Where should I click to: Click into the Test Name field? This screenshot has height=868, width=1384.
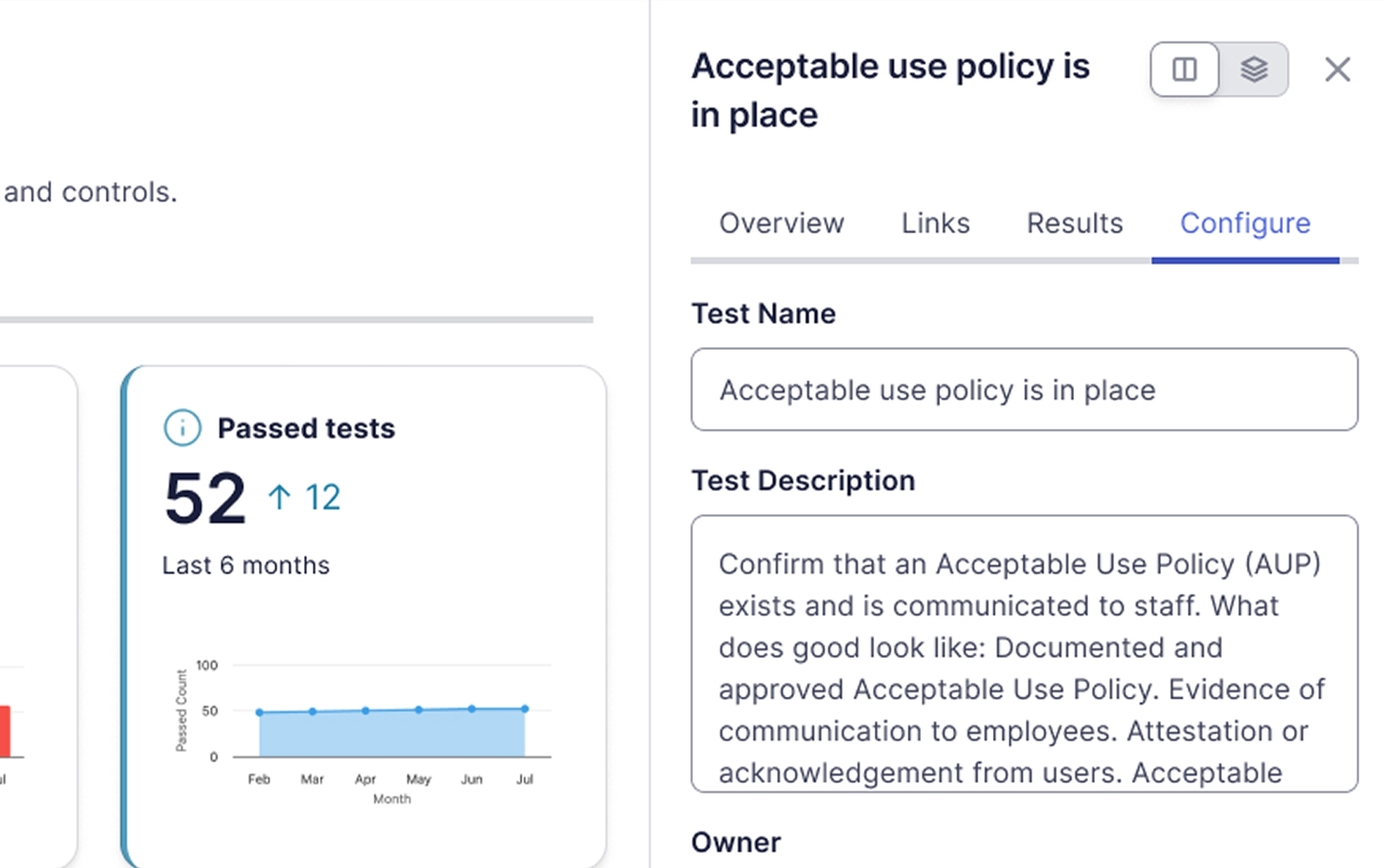pos(1024,389)
